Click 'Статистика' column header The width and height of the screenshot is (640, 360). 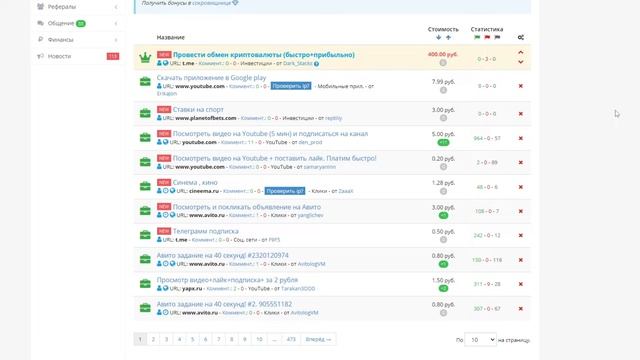click(x=487, y=29)
